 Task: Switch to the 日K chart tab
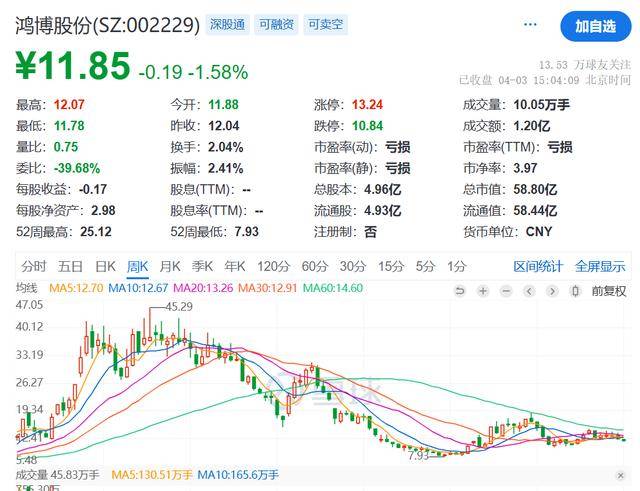(105, 267)
